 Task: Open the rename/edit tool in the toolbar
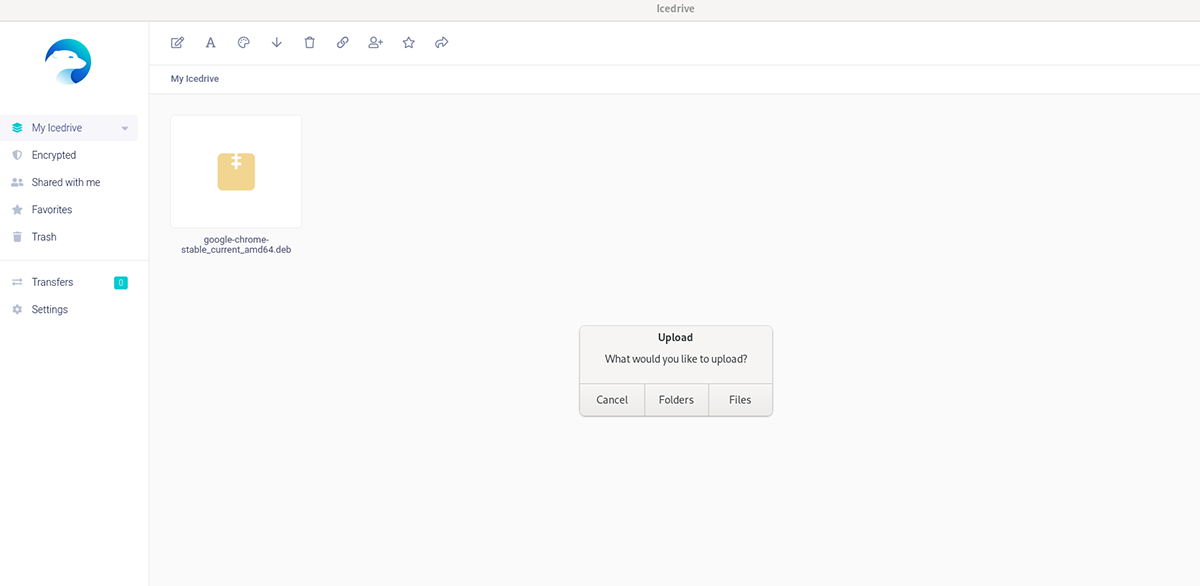tap(177, 42)
